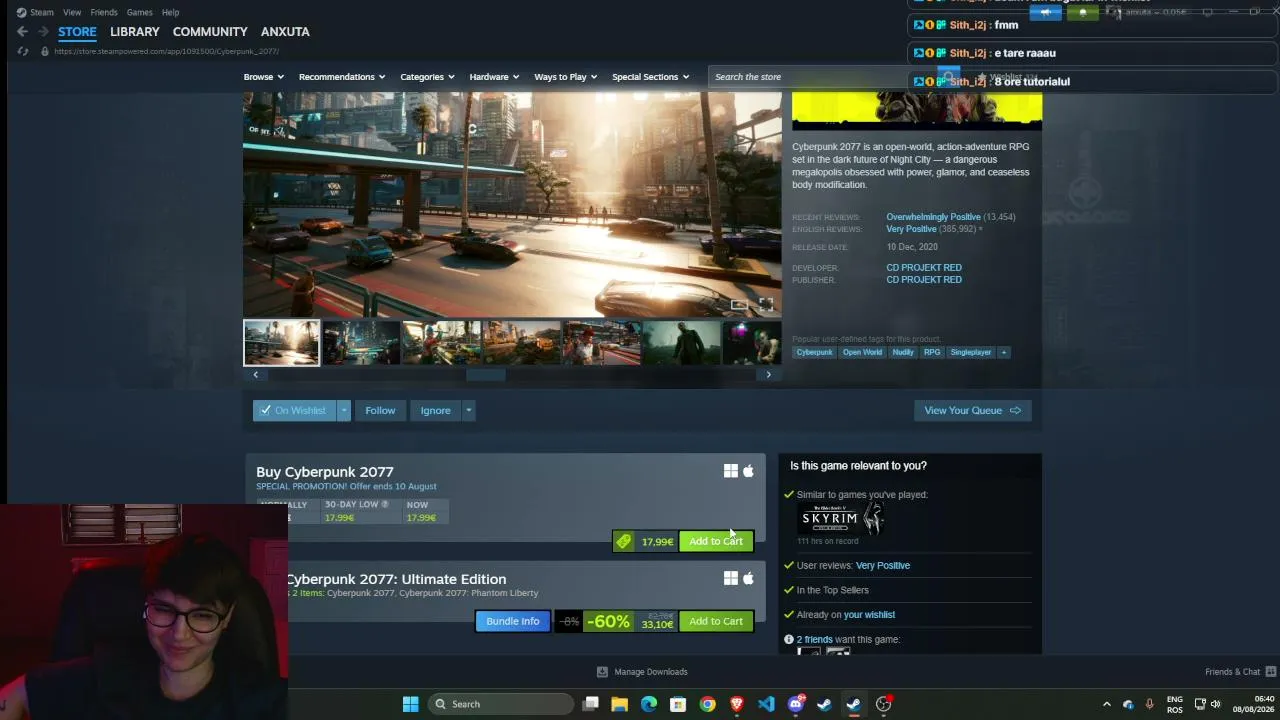Open Windows Start menu
Image resolution: width=1280 pixels, height=720 pixels.
point(410,704)
